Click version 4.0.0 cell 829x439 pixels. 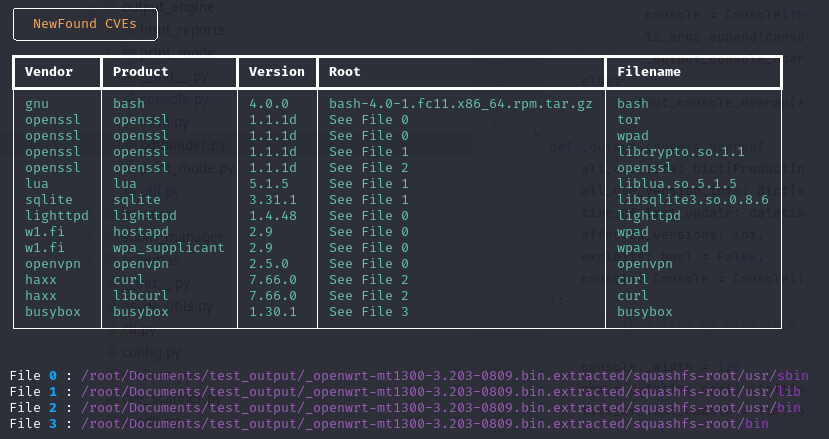click(269, 104)
